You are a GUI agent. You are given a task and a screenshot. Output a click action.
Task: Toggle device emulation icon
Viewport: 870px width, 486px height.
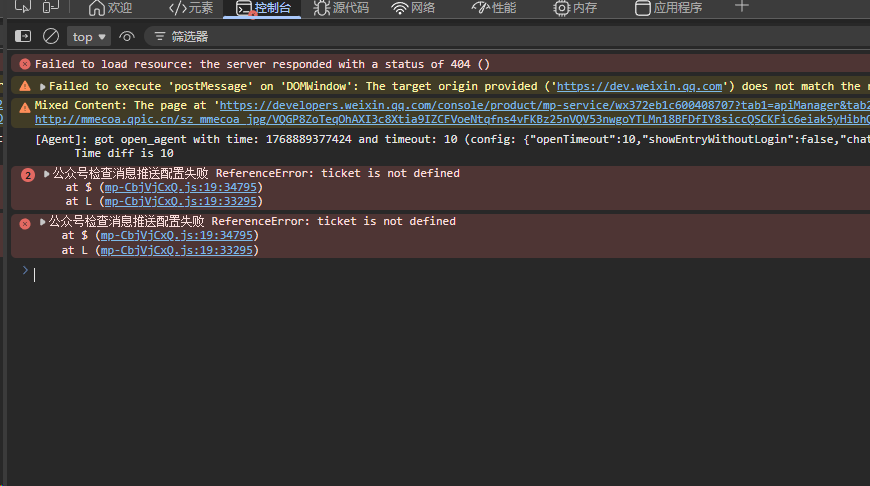[x=50, y=7]
